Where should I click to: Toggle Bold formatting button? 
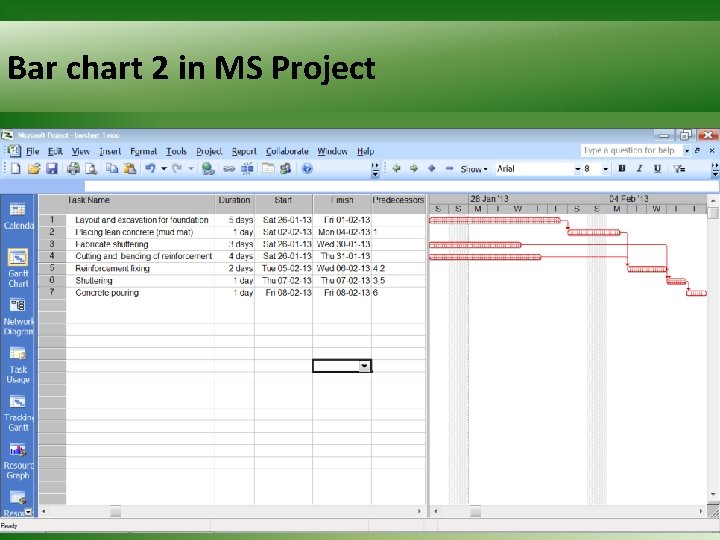[622, 169]
